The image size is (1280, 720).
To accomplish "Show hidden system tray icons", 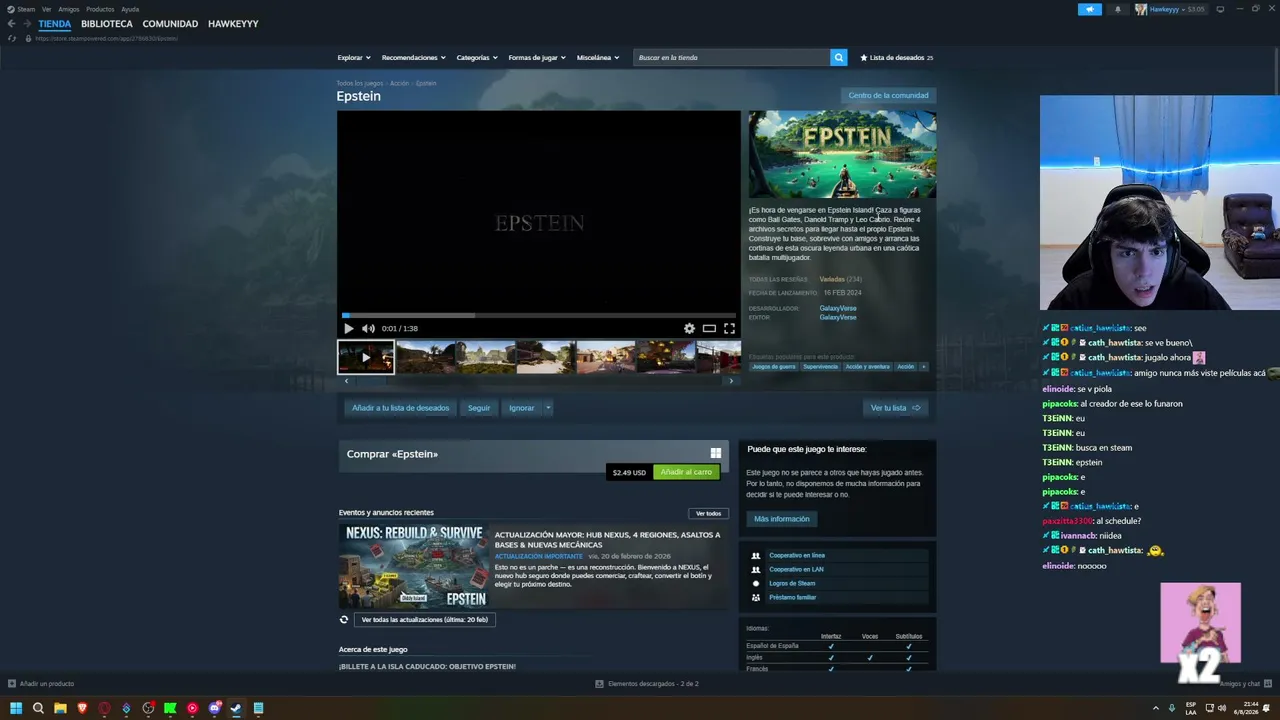I will [x=1156, y=709].
